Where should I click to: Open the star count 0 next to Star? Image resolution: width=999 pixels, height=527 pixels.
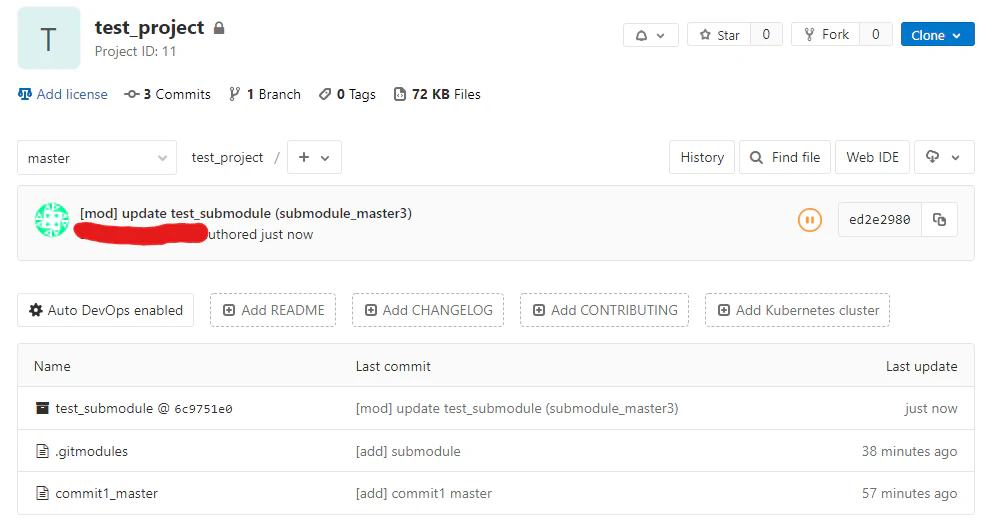click(x=766, y=34)
